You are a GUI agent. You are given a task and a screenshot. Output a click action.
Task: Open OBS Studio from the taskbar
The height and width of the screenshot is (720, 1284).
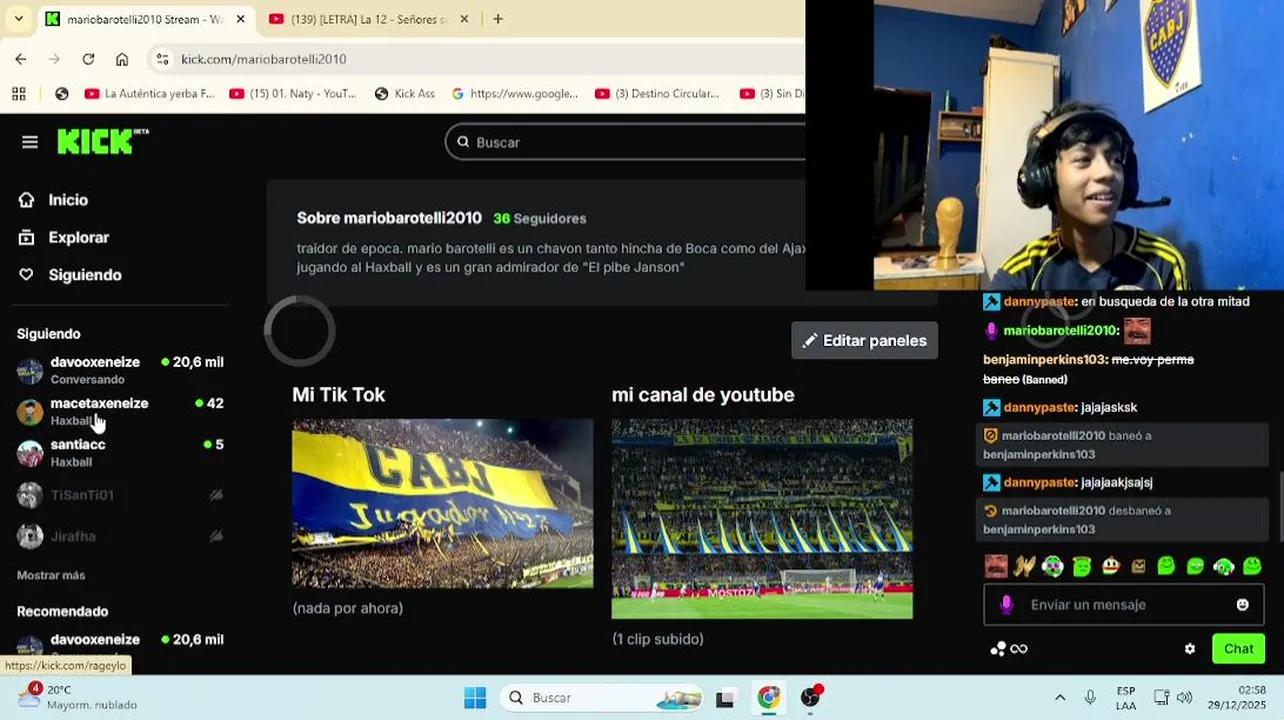click(811, 697)
